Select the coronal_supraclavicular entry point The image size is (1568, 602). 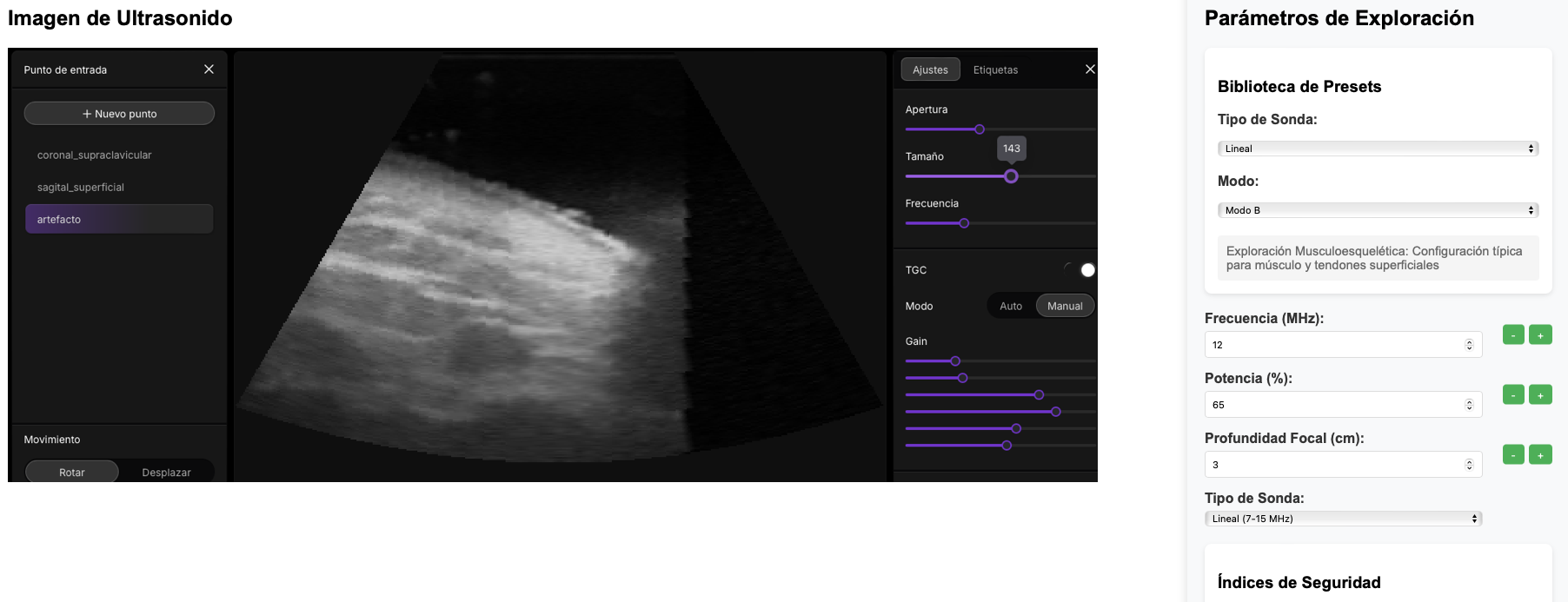[x=94, y=155]
